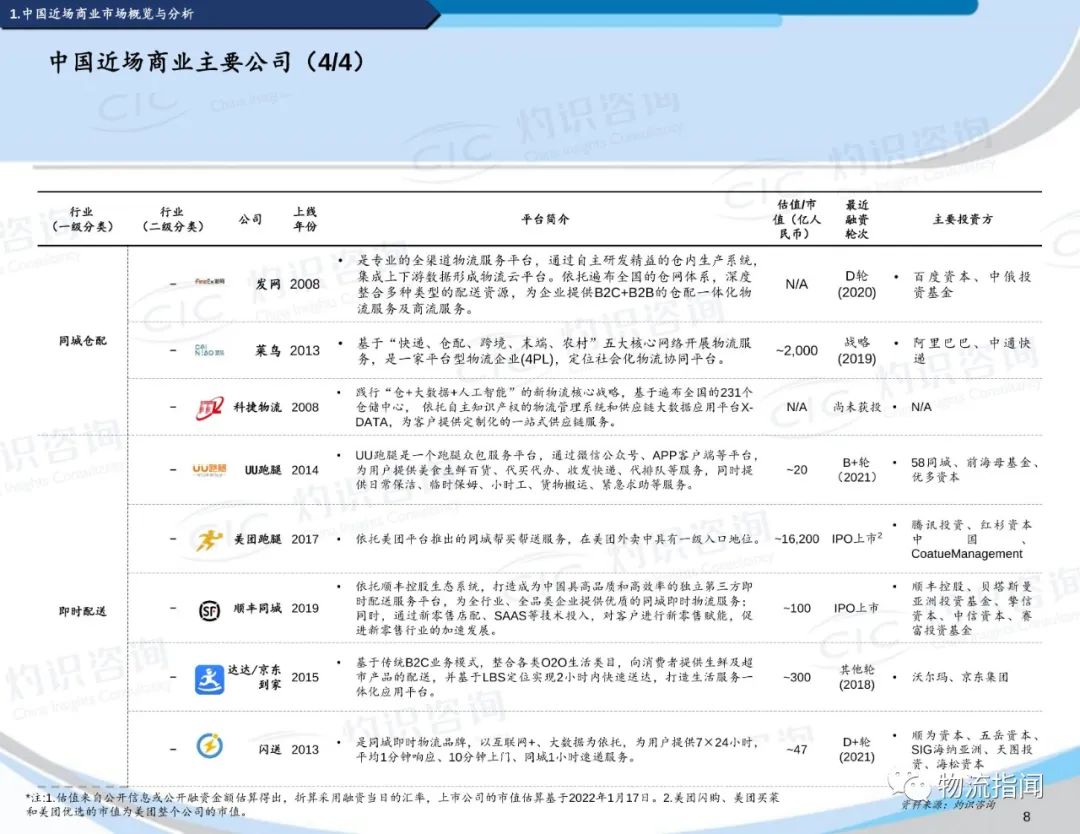Click the slide title 中国近场商业主要公司 (4/4)

coord(208,62)
